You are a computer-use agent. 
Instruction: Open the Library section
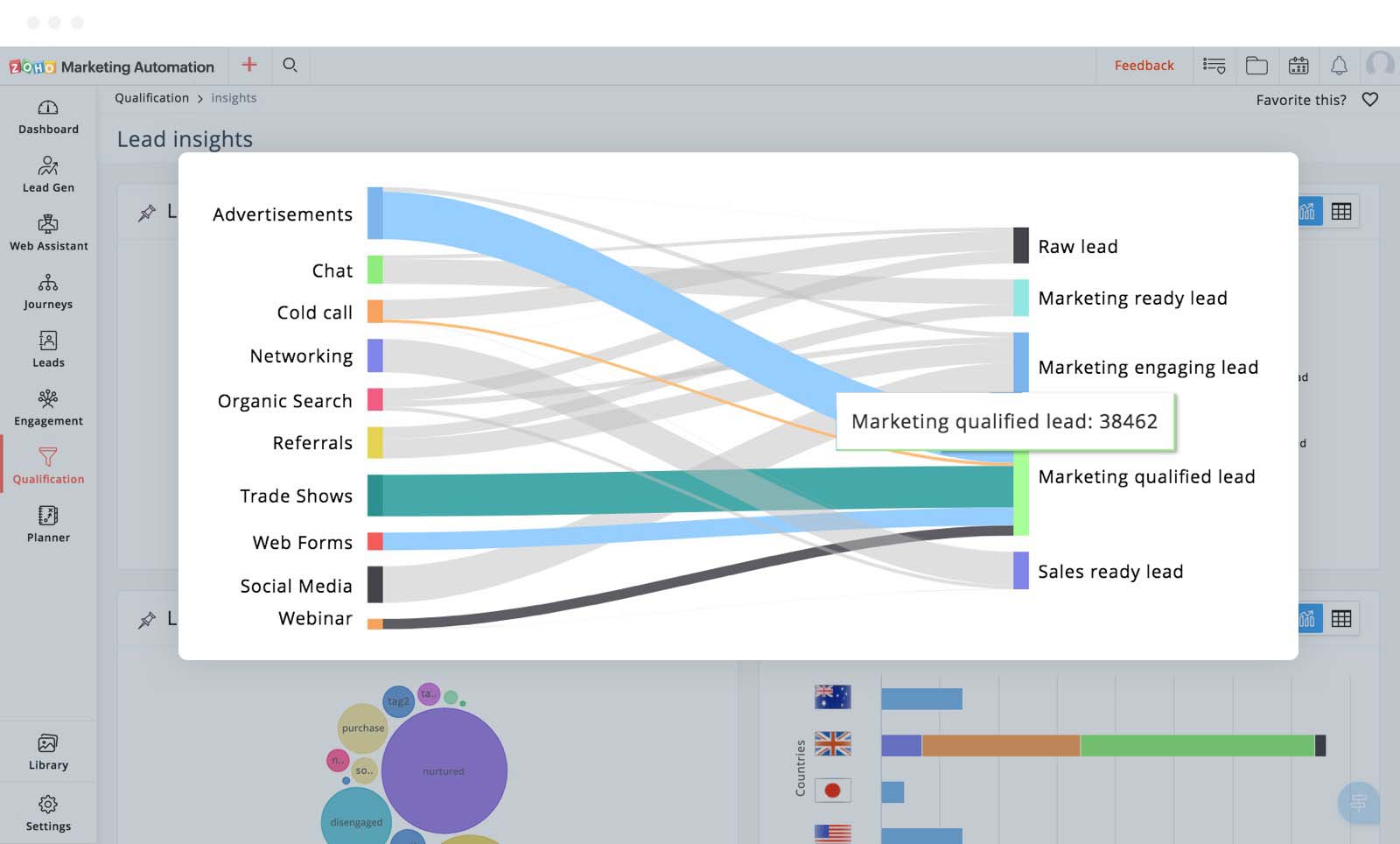pyautogui.click(x=48, y=753)
